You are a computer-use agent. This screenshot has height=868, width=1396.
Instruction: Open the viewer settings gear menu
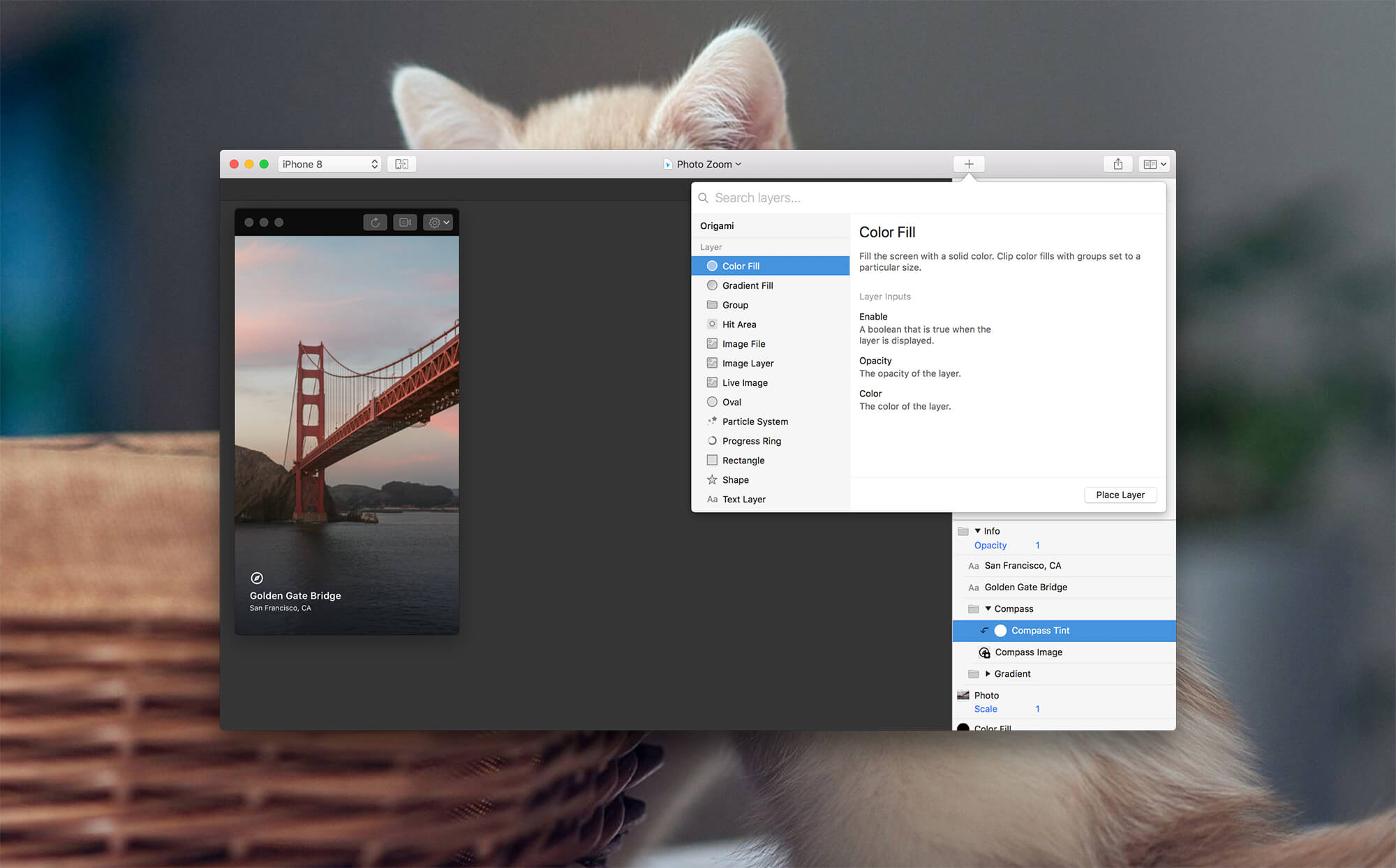[438, 223]
